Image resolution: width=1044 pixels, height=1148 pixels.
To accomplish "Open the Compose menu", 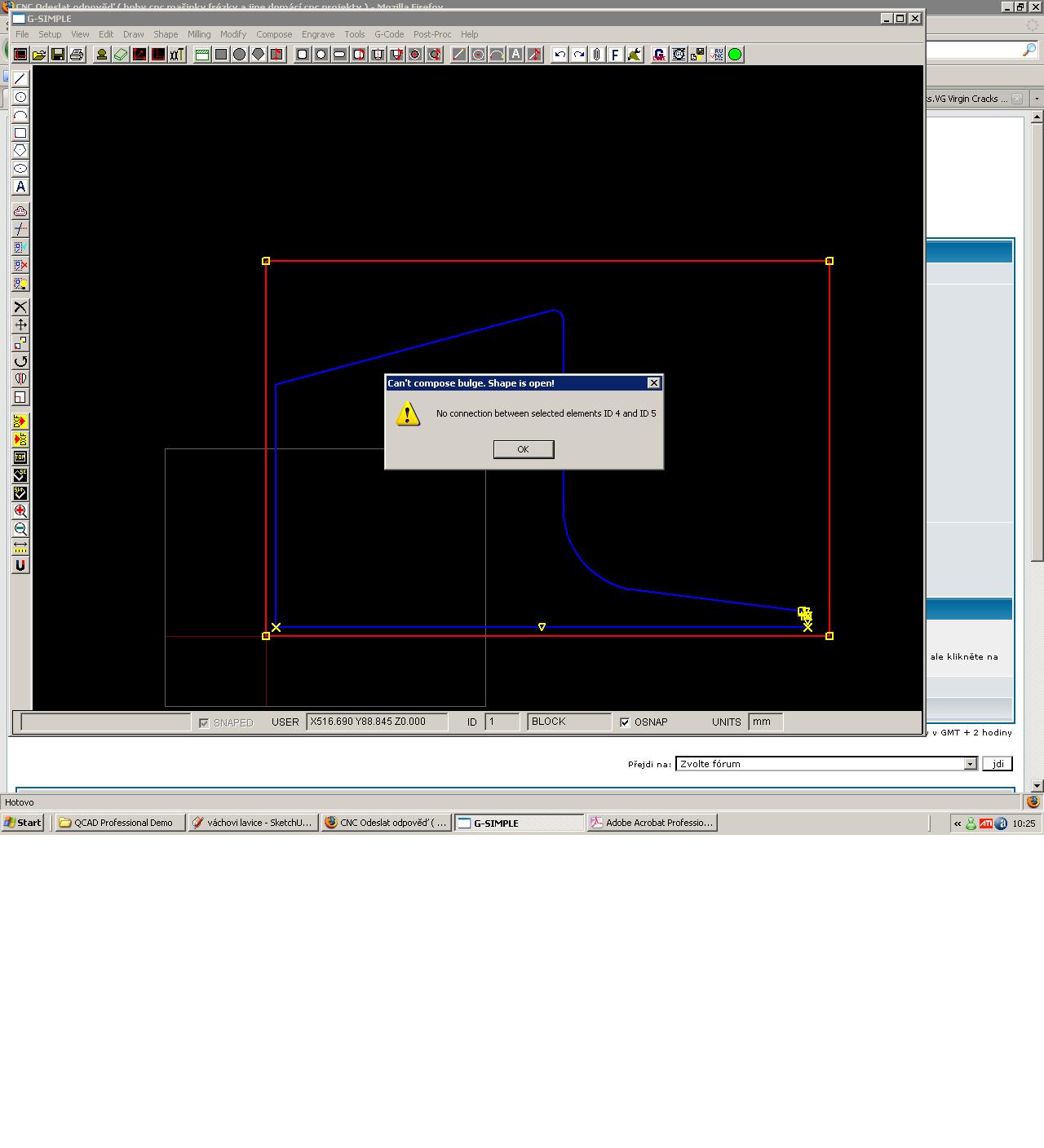I will click(274, 34).
